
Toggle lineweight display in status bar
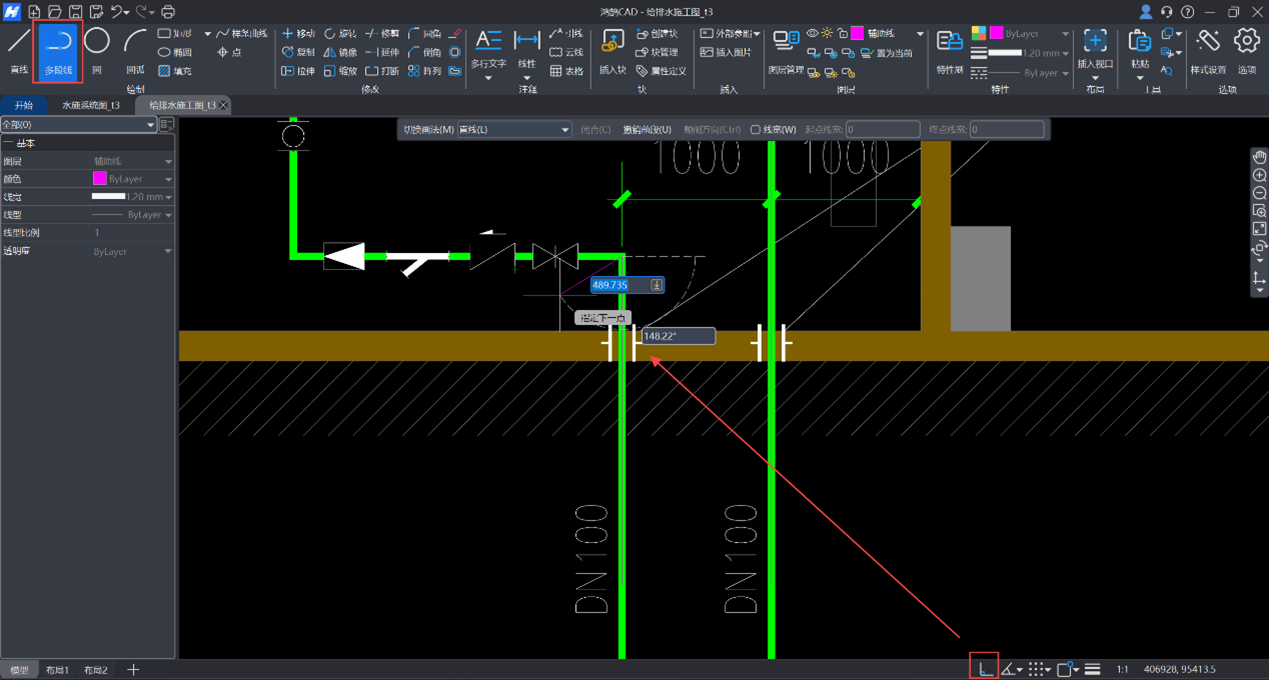tap(1092, 669)
